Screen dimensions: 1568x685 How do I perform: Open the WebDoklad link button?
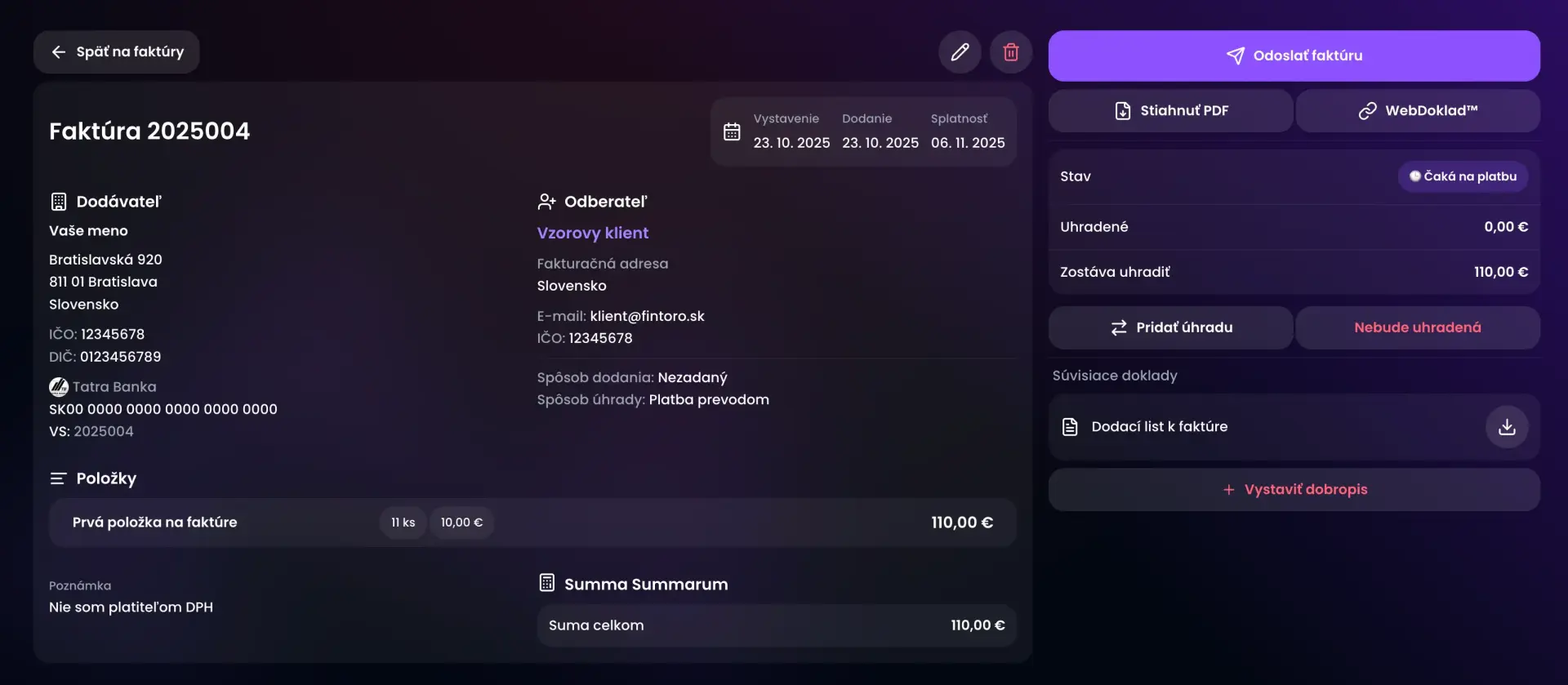click(1418, 111)
